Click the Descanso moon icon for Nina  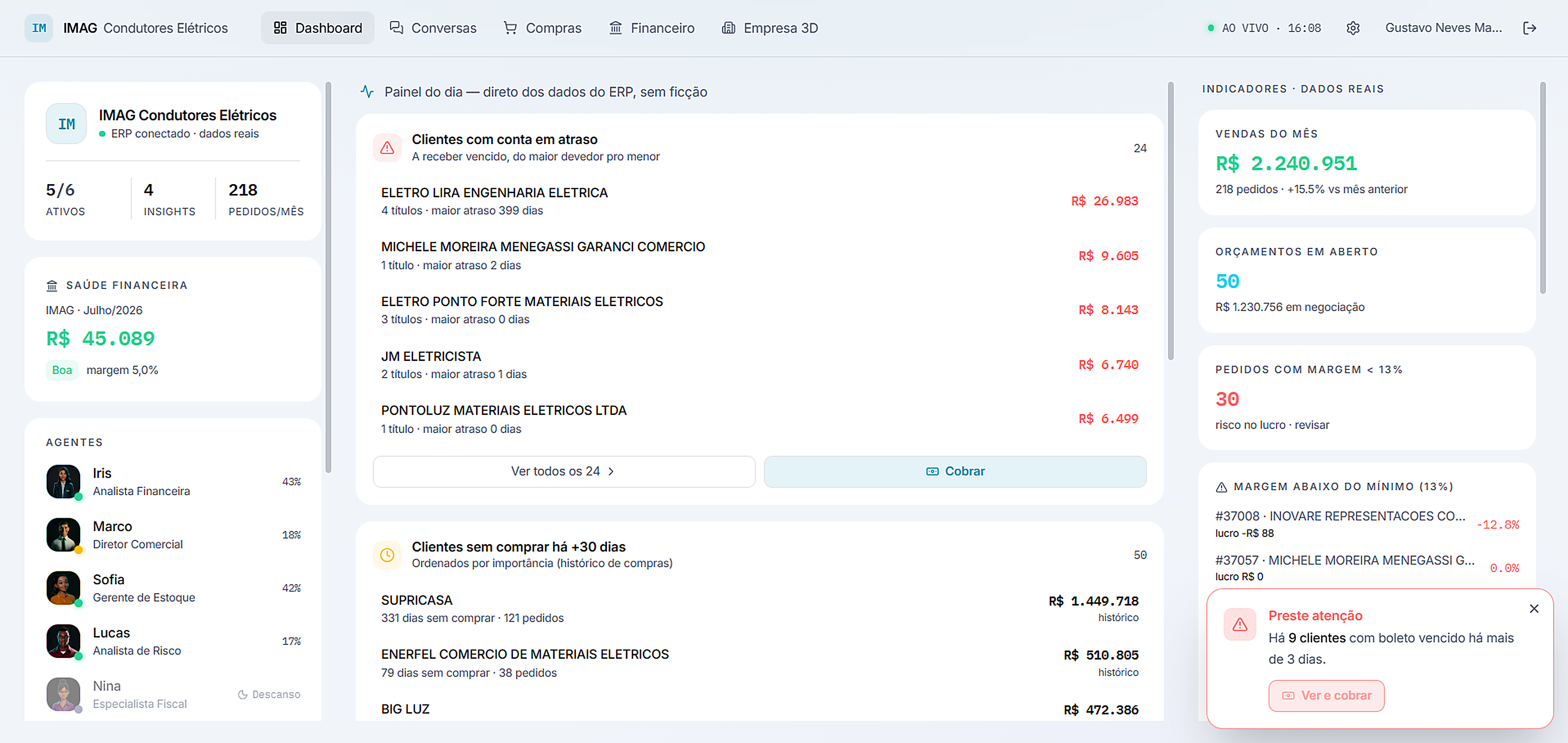242,694
